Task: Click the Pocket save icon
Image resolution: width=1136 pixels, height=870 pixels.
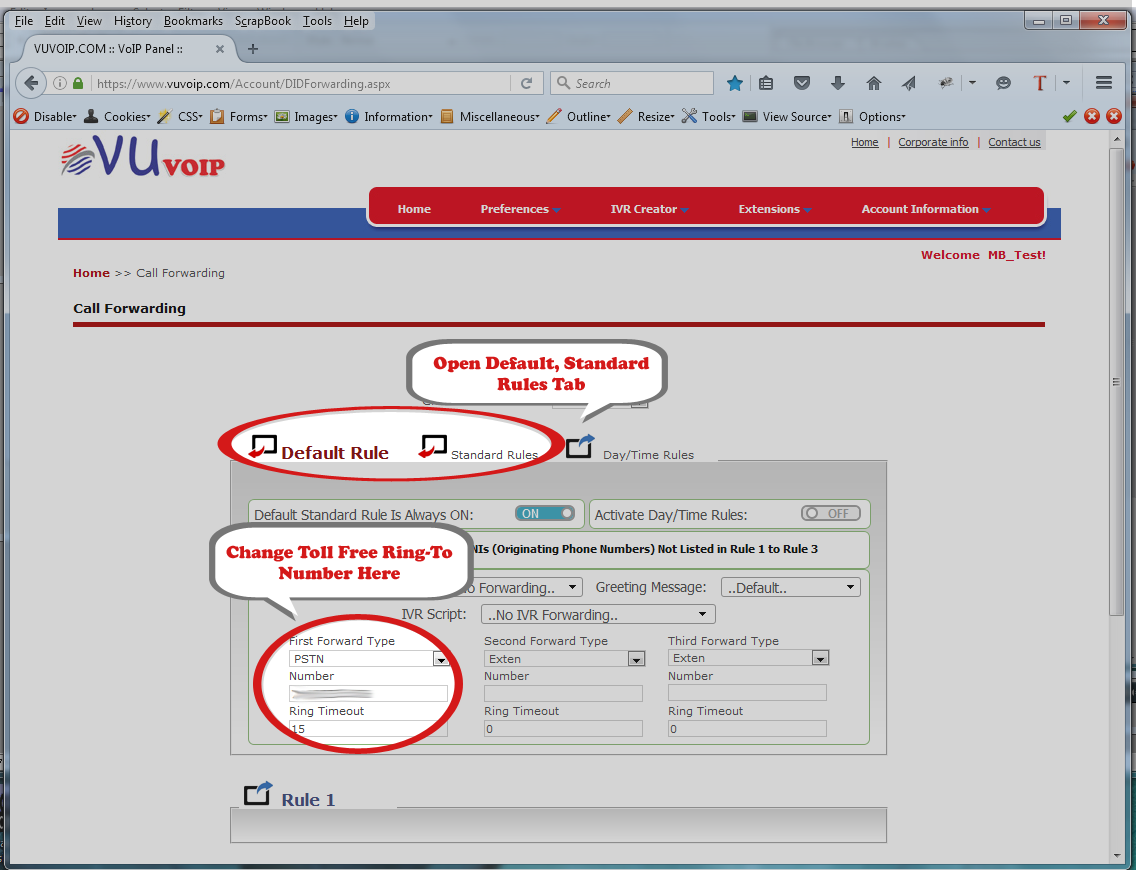Action: pos(801,83)
